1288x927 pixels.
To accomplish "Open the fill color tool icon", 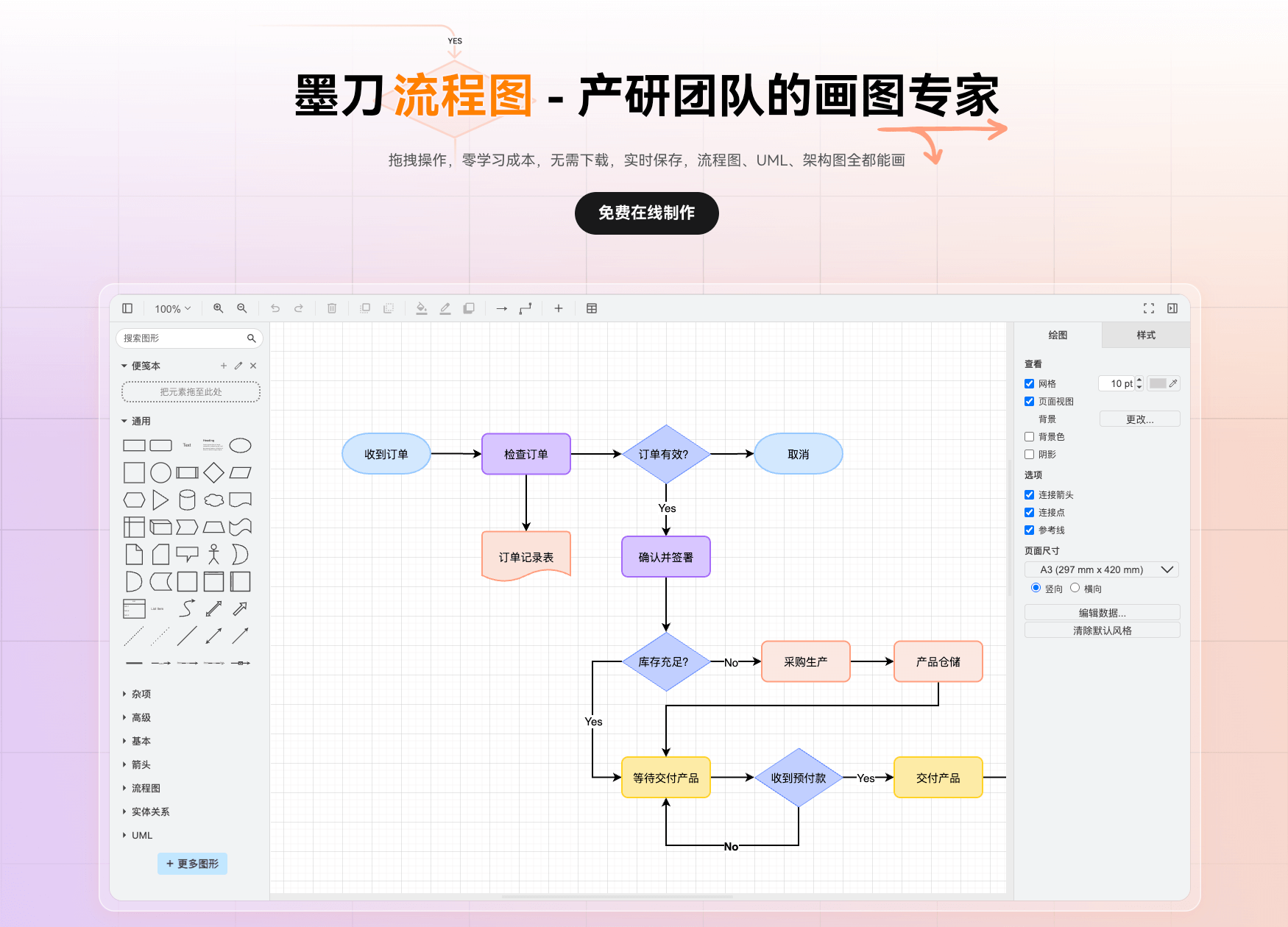I will [x=422, y=308].
